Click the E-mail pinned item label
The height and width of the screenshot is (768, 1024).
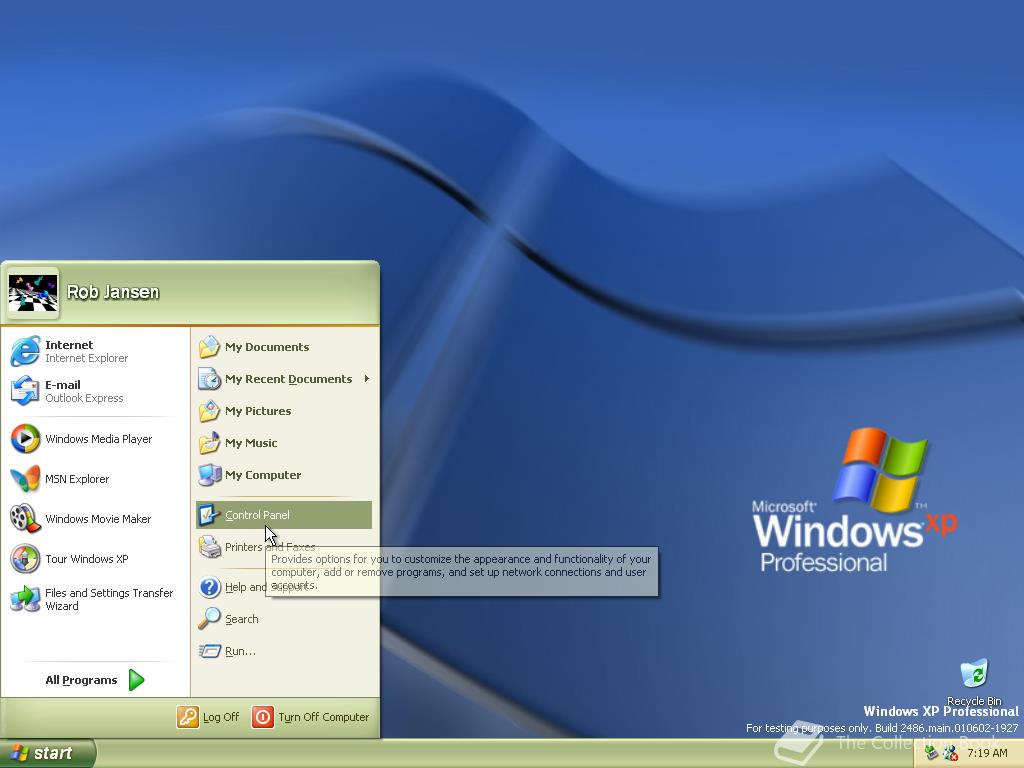tap(63, 385)
